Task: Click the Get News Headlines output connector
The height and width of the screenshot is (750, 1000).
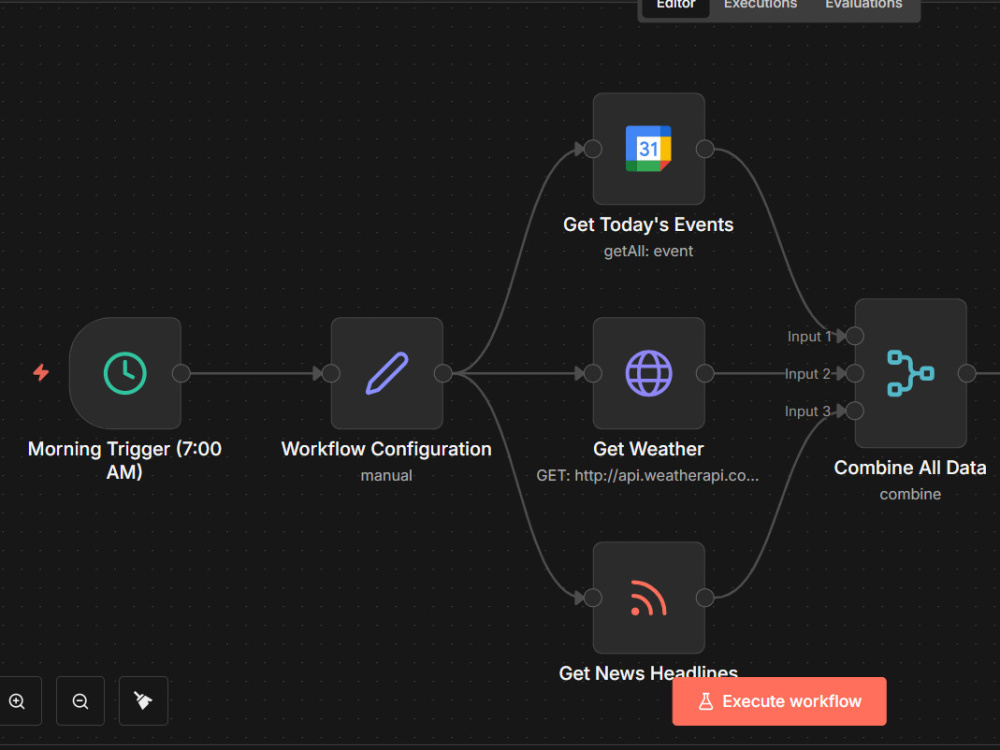Action: click(x=705, y=598)
